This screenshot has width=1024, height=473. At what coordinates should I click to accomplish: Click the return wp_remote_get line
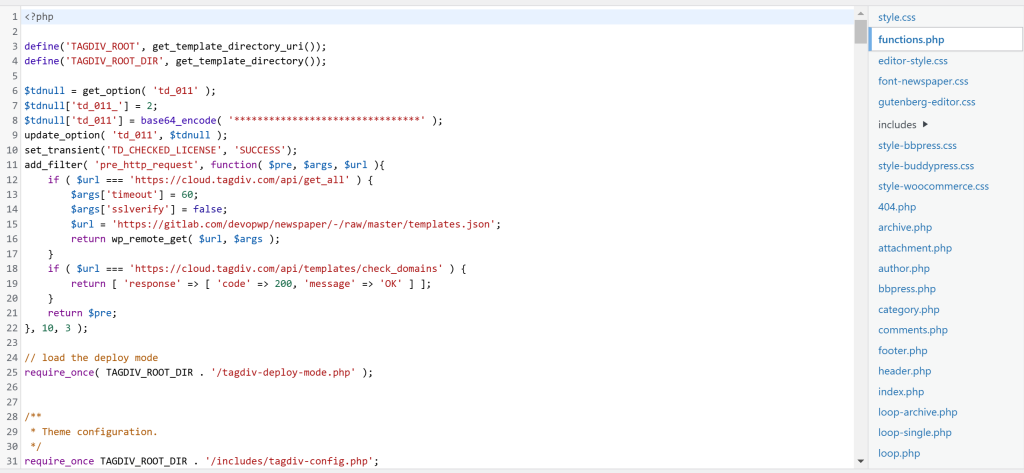point(175,238)
